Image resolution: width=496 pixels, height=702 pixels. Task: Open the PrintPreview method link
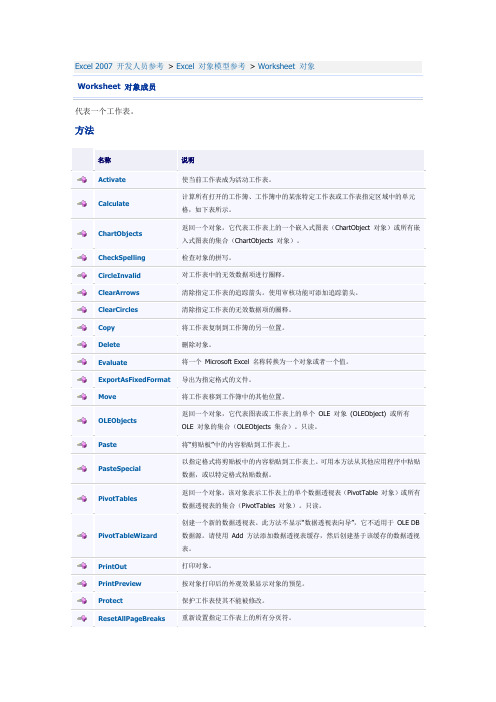pyautogui.click(x=120, y=583)
